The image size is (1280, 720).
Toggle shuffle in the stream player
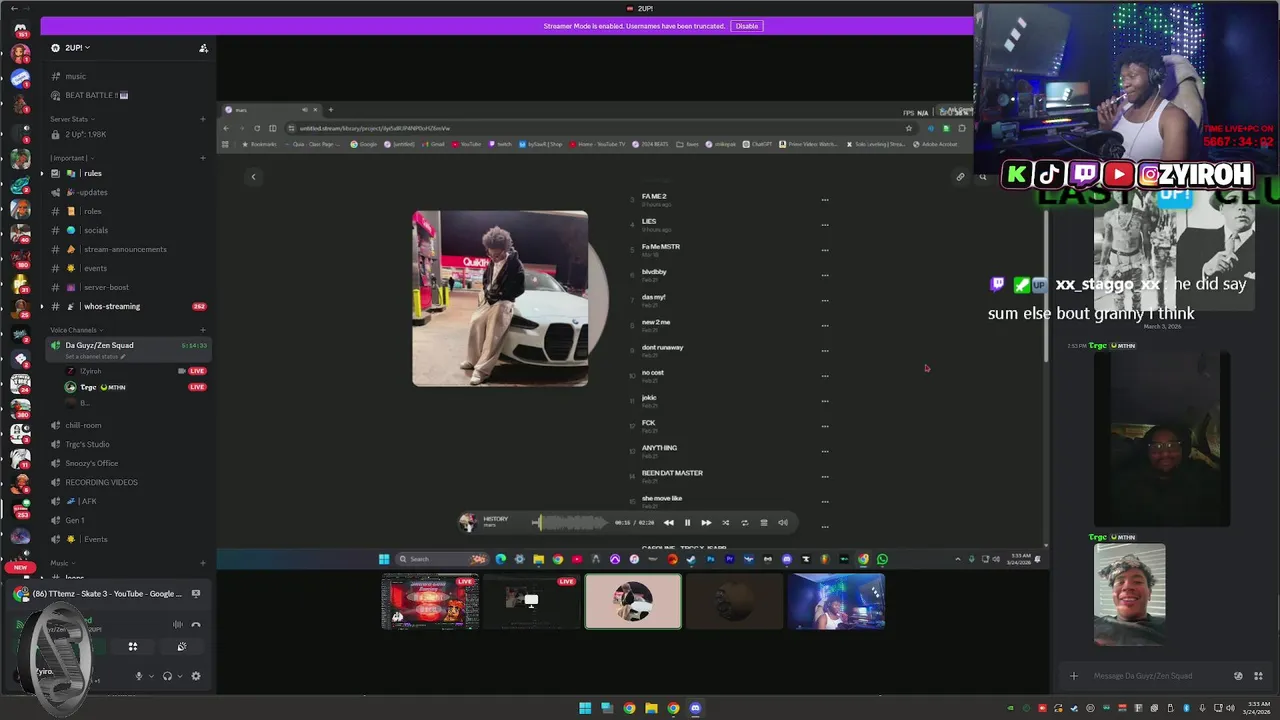(725, 523)
